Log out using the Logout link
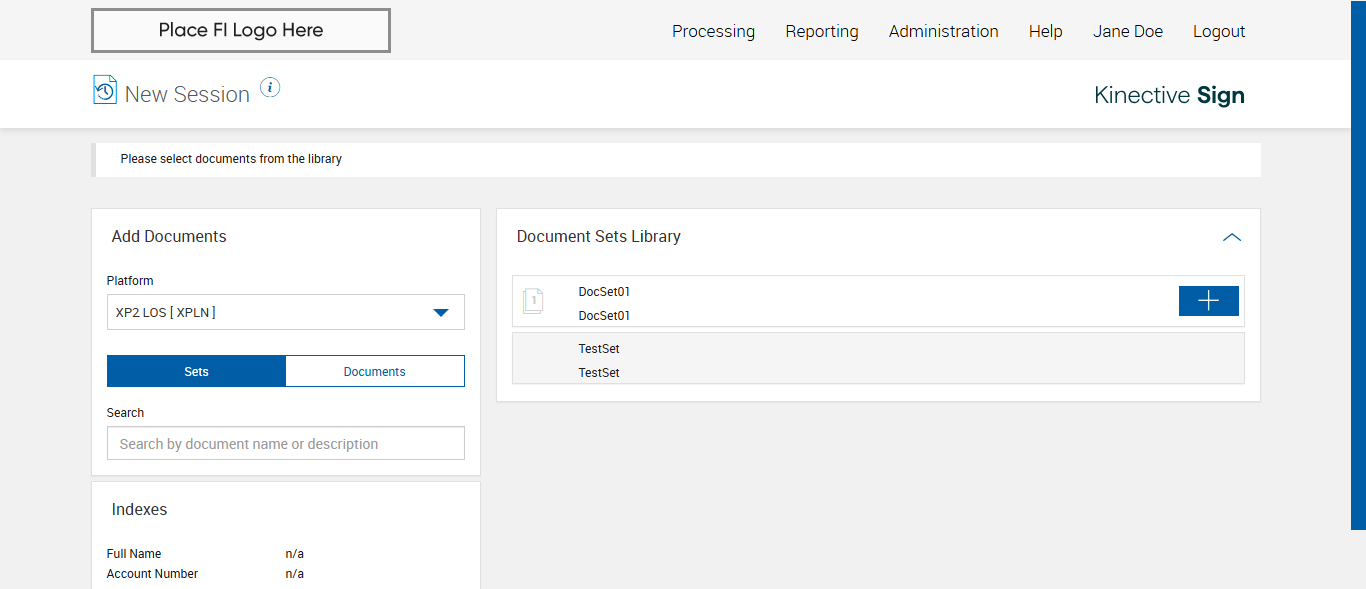 [x=1219, y=31]
